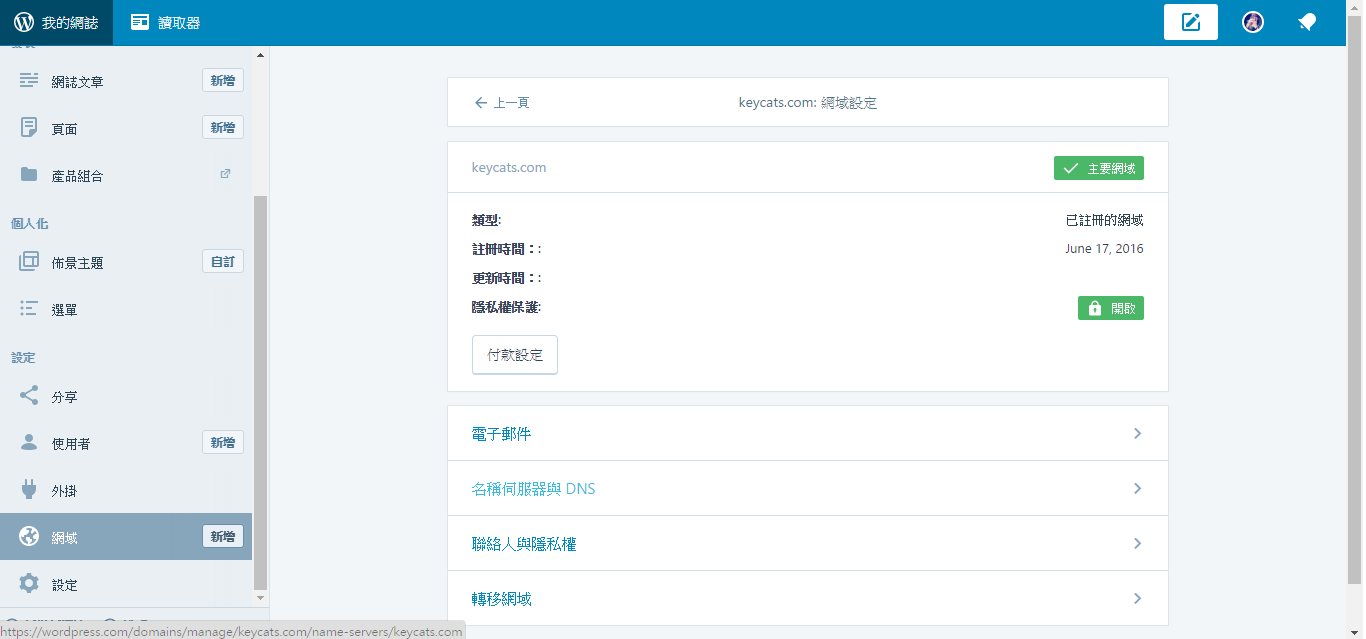
Task: Click the 已註冊的網域 type value
Action: (1104, 220)
